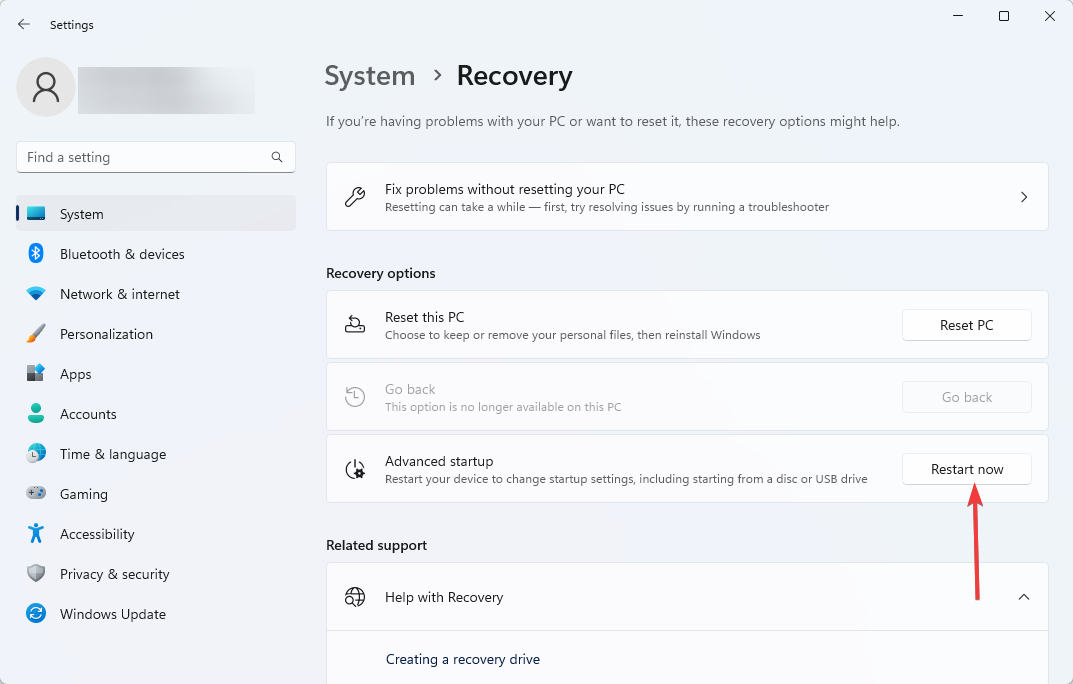
Task: Click the Apps icon in sidebar
Action: coord(36,374)
